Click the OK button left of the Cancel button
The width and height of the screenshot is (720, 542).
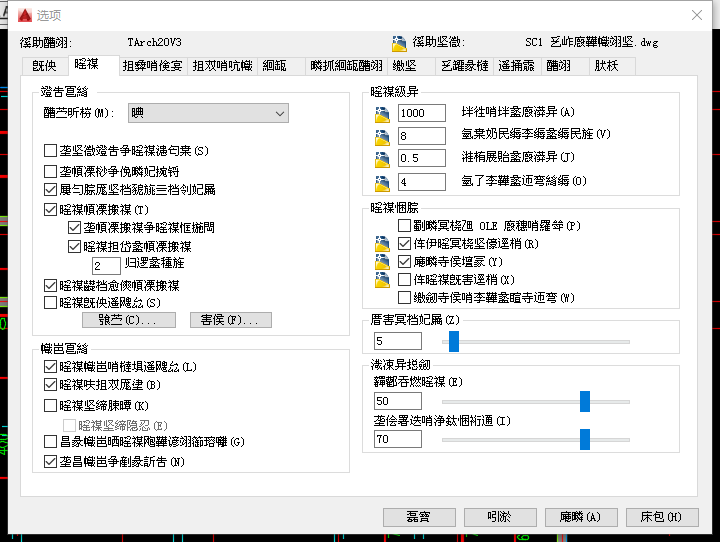click(x=419, y=517)
